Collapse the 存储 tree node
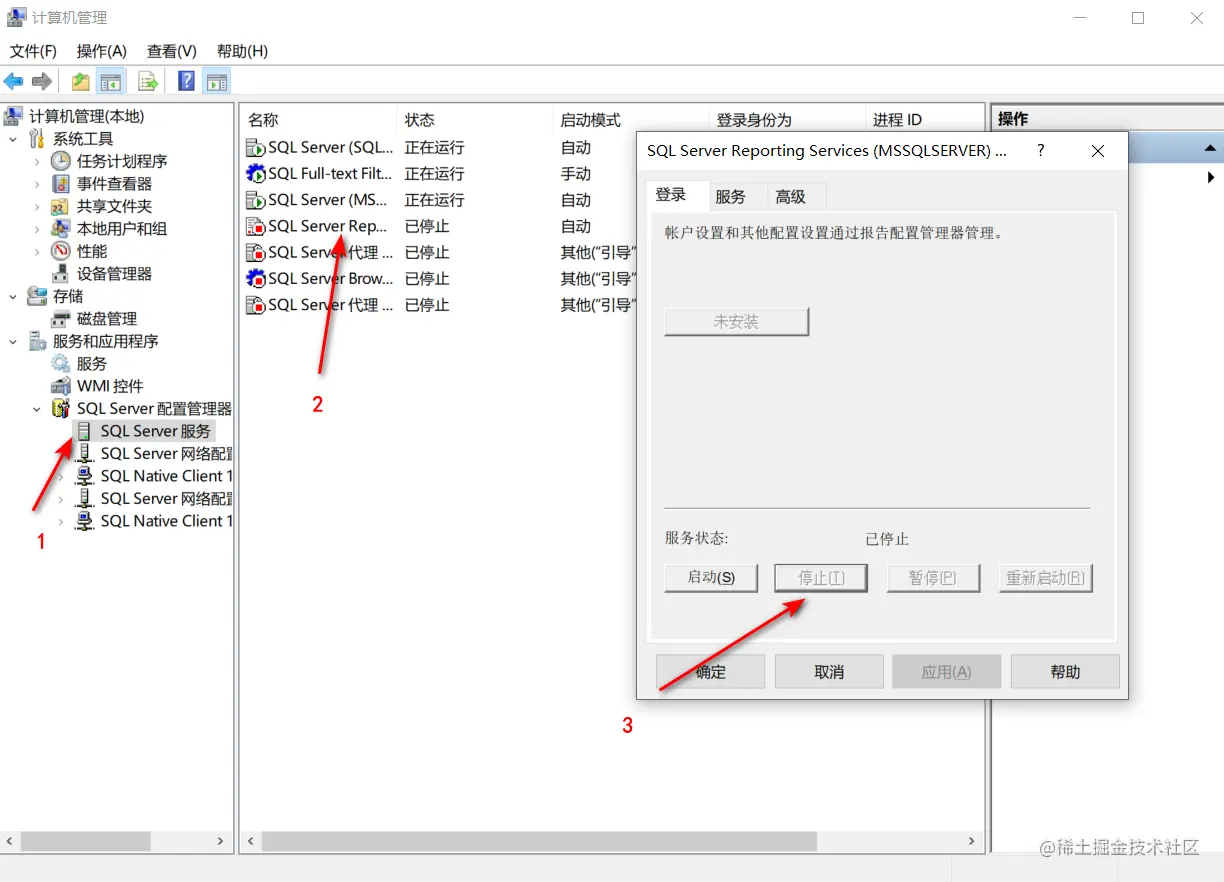The width and height of the screenshot is (1224, 882). (13, 296)
